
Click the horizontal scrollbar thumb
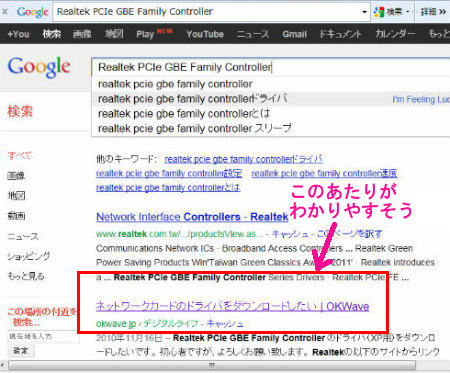coord(212,365)
